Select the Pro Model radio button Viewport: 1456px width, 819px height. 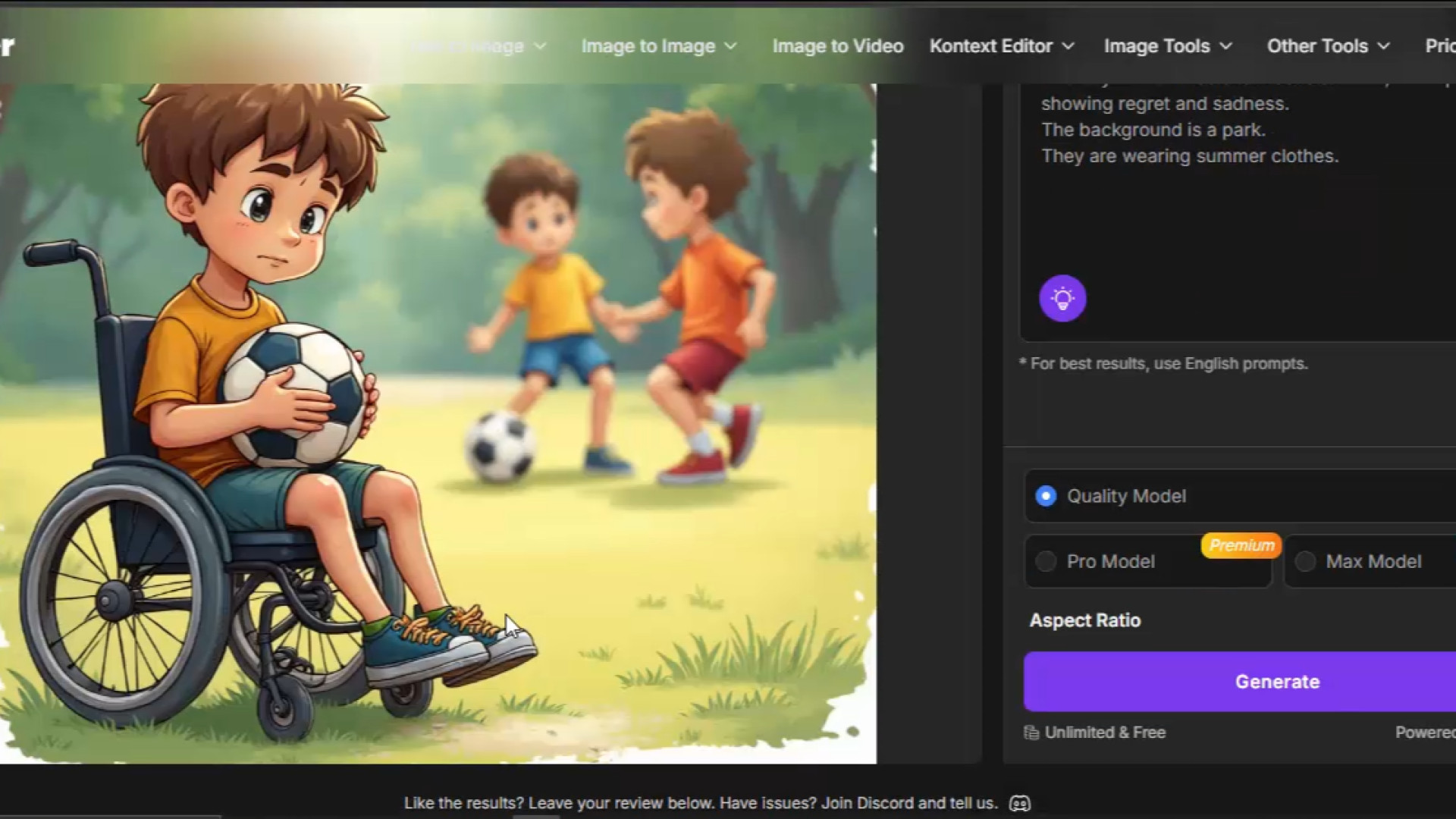(x=1046, y=561)
